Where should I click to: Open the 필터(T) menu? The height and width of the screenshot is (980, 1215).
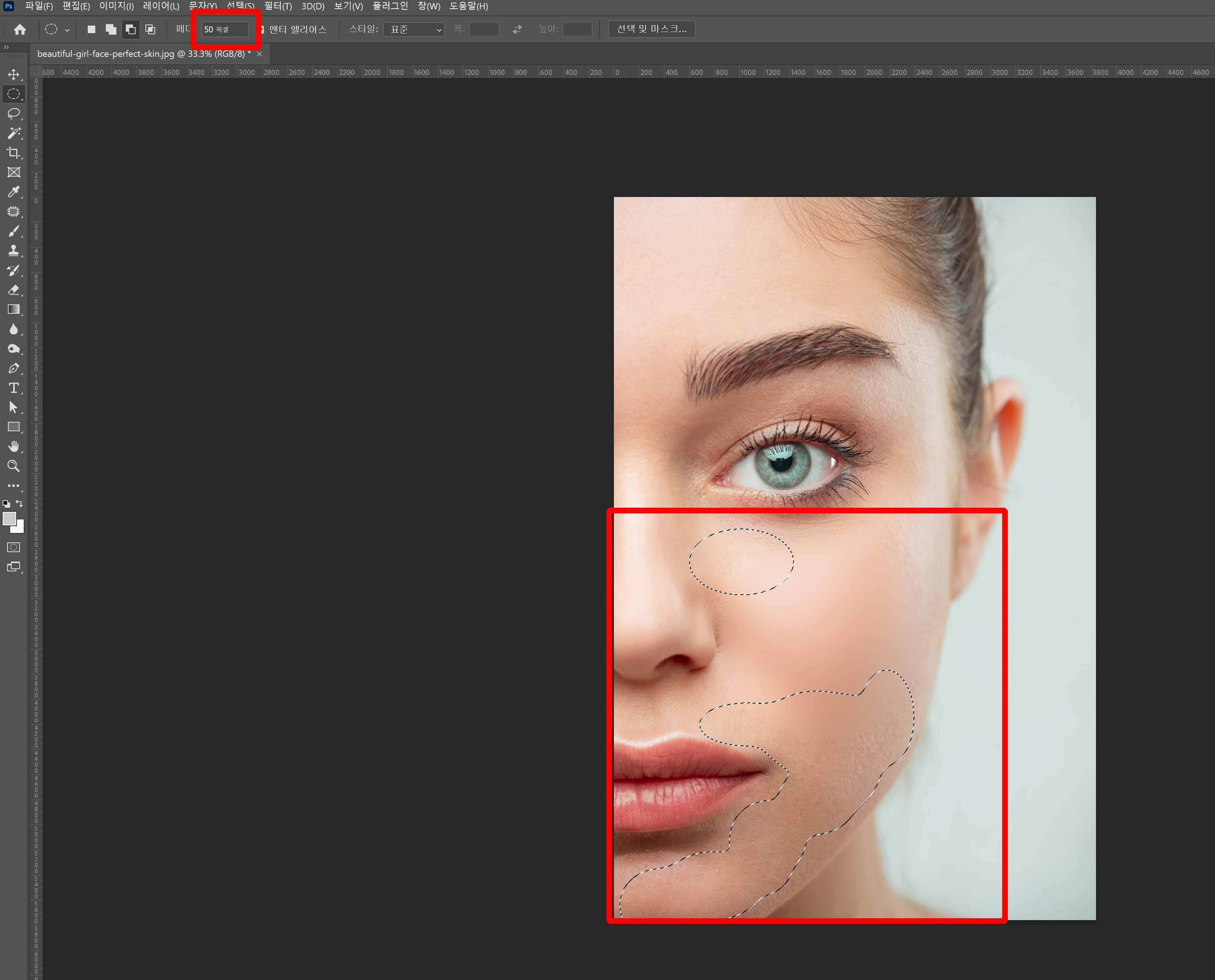[278, 6]
